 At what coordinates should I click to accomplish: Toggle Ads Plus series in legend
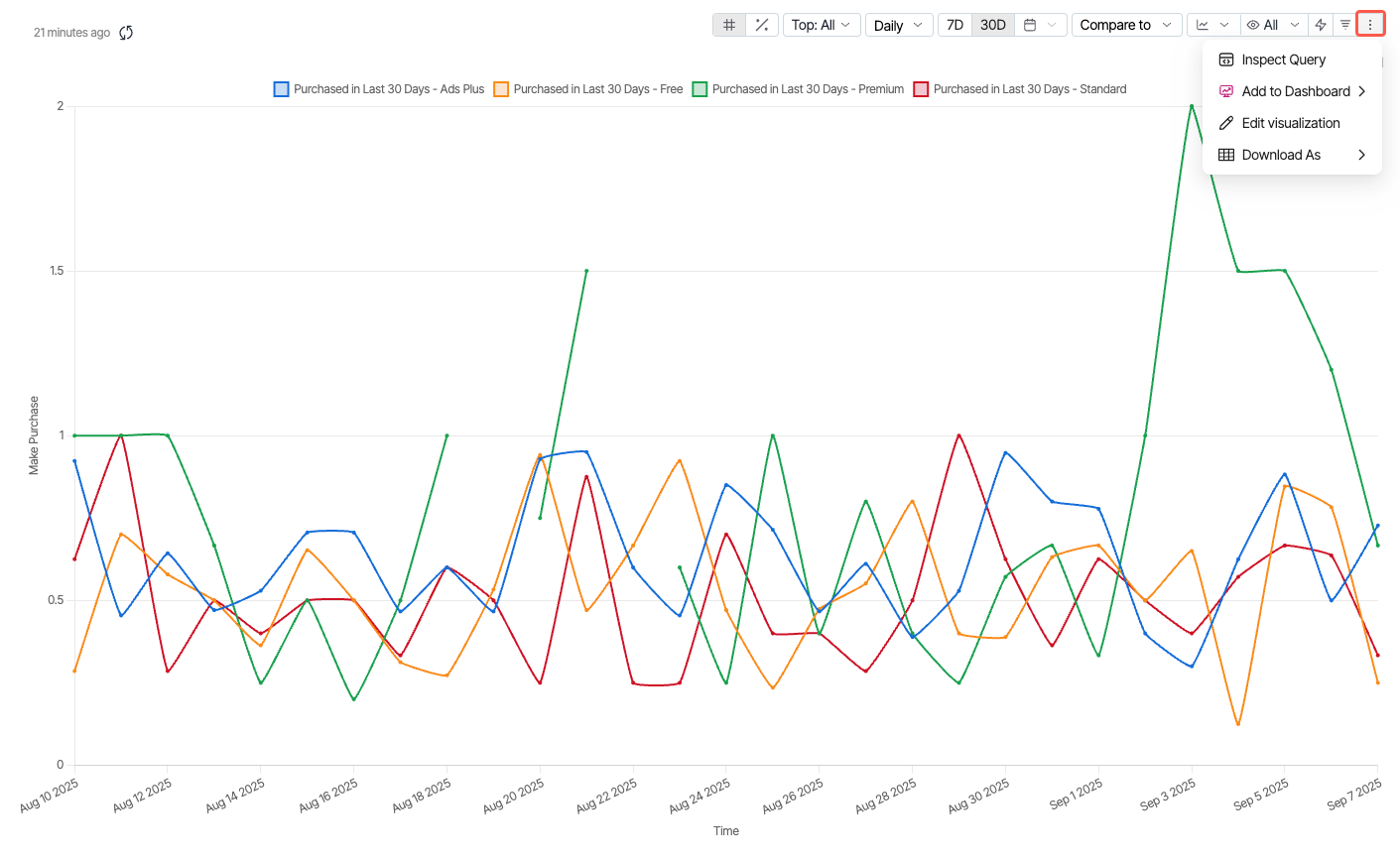(x=379, y=89)
